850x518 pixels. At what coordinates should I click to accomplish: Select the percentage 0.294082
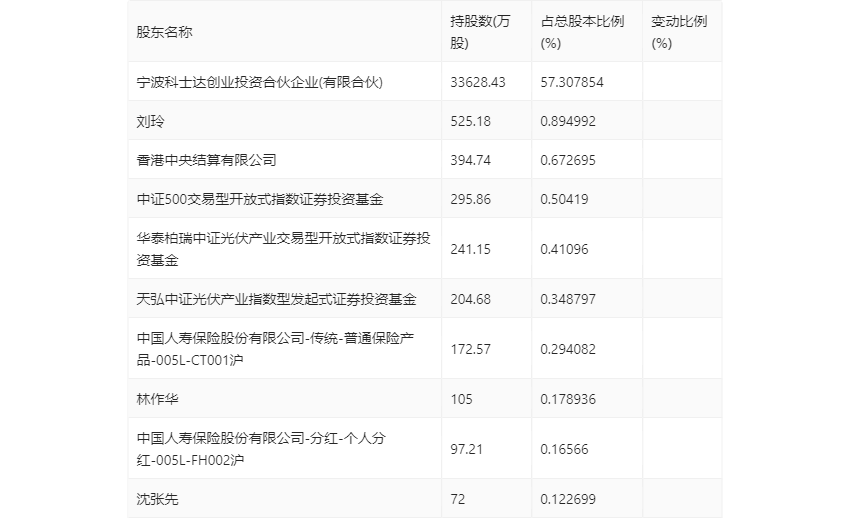click(568, 349)
